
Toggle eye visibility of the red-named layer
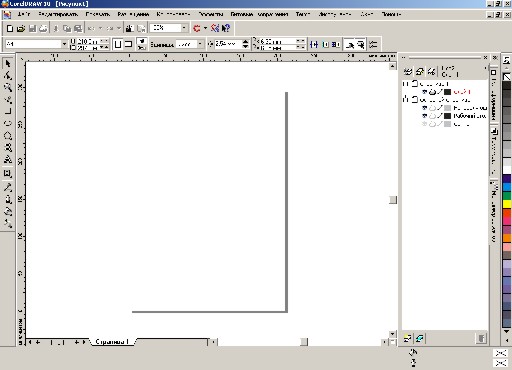point(424,92)
